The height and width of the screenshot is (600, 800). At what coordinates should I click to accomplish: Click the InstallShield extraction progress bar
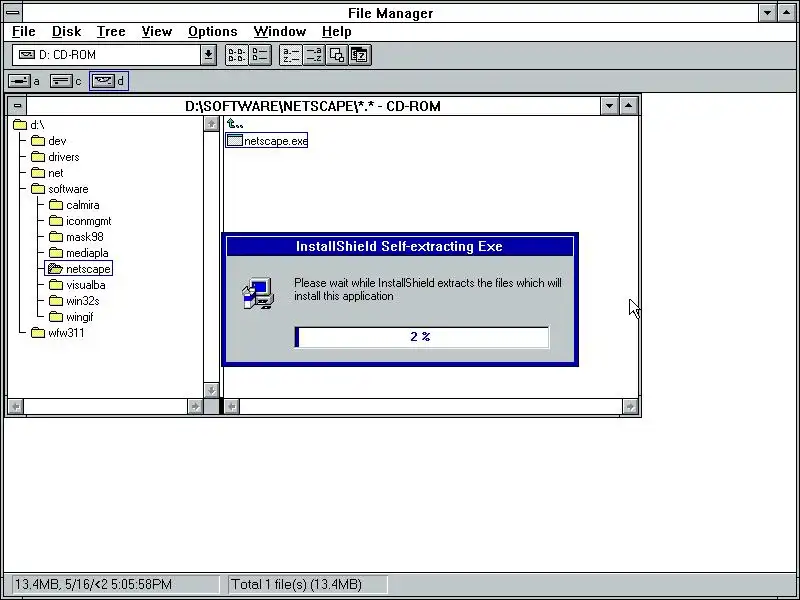click(422, 337)
